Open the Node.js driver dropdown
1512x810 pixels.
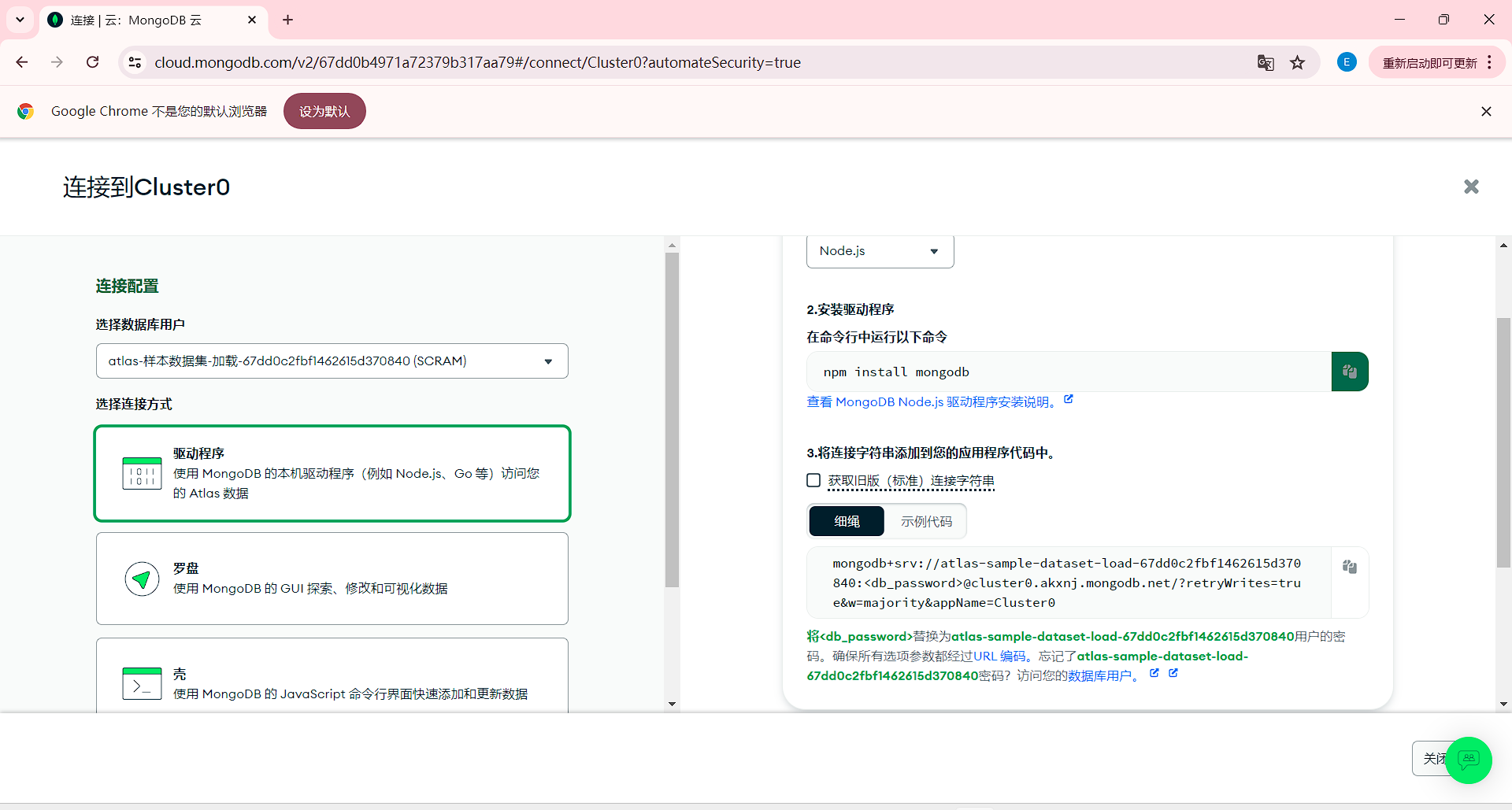click(x=880, y=251)
